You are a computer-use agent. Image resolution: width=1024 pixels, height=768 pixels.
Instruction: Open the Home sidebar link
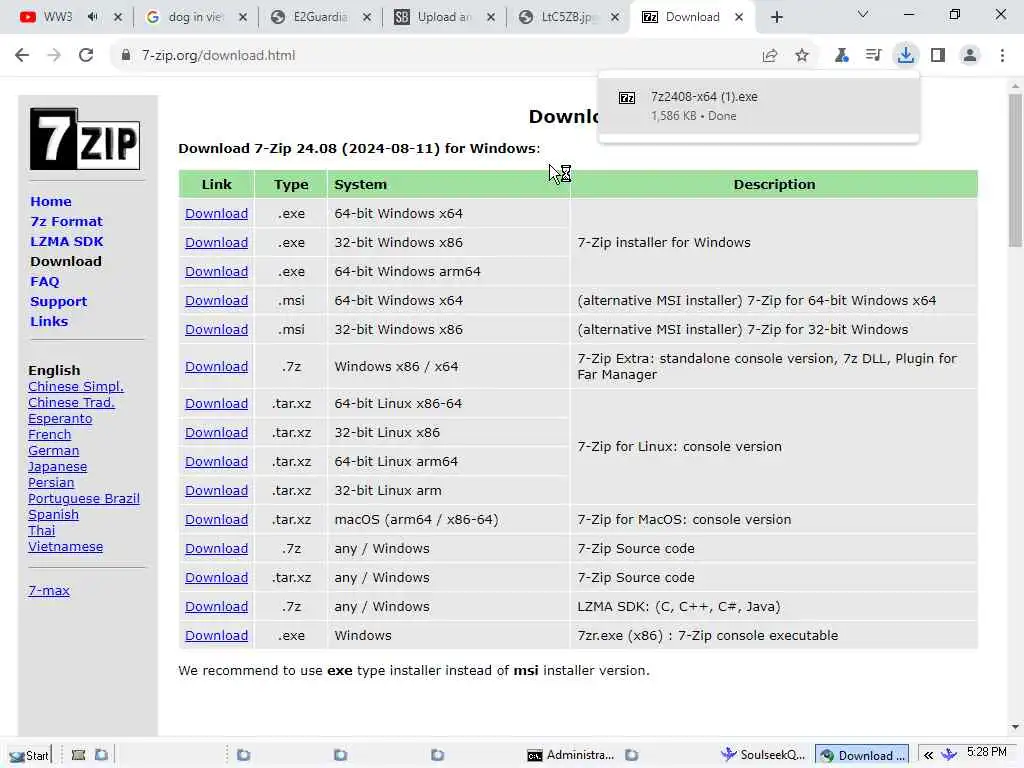51,202
